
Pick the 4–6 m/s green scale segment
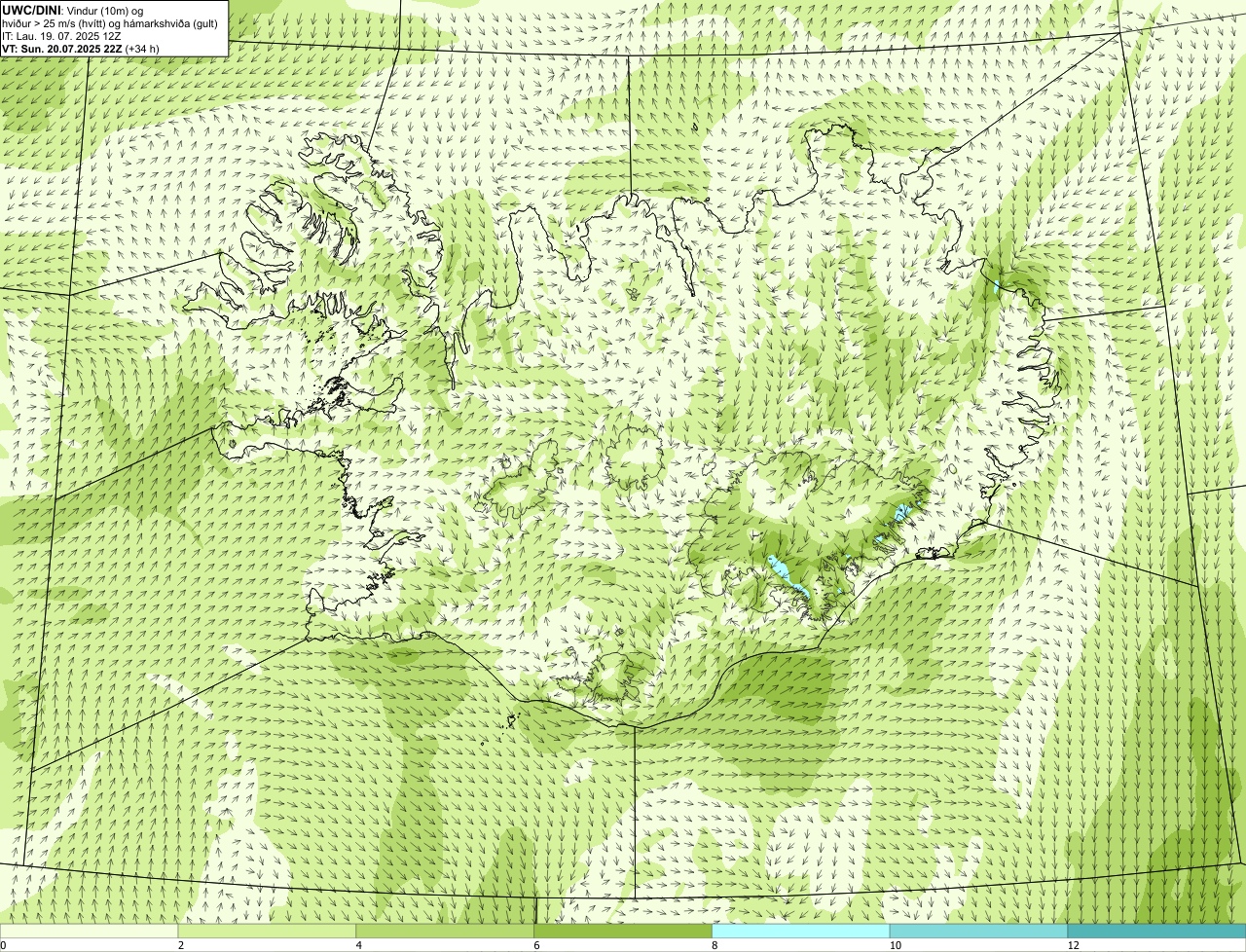(445, 932)
